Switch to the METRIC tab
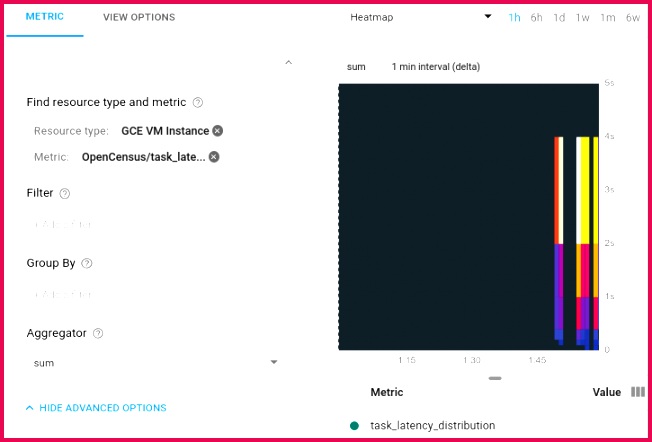 [x=44, y=17]
